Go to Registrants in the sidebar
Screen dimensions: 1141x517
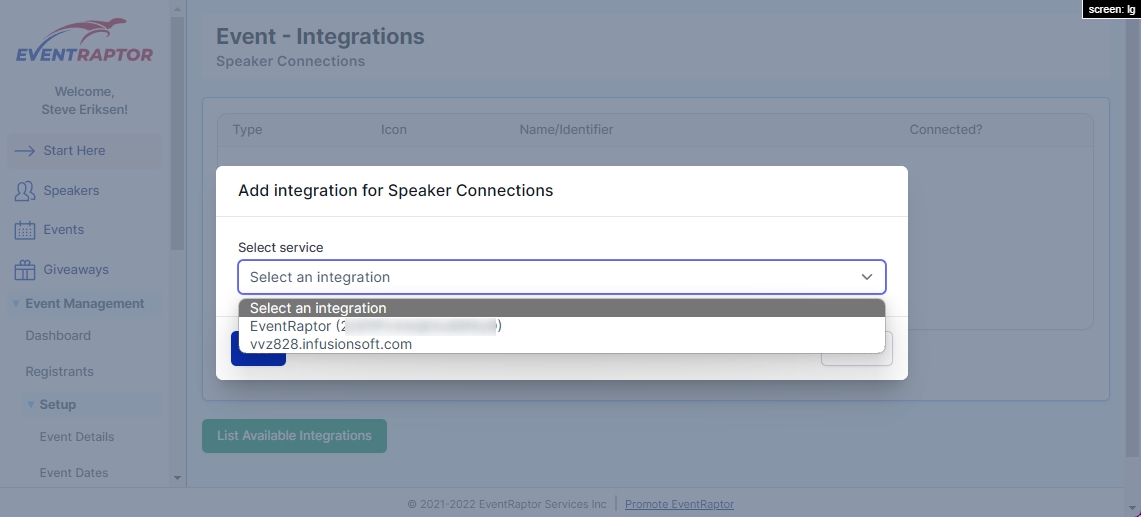[x=60, y=372]
